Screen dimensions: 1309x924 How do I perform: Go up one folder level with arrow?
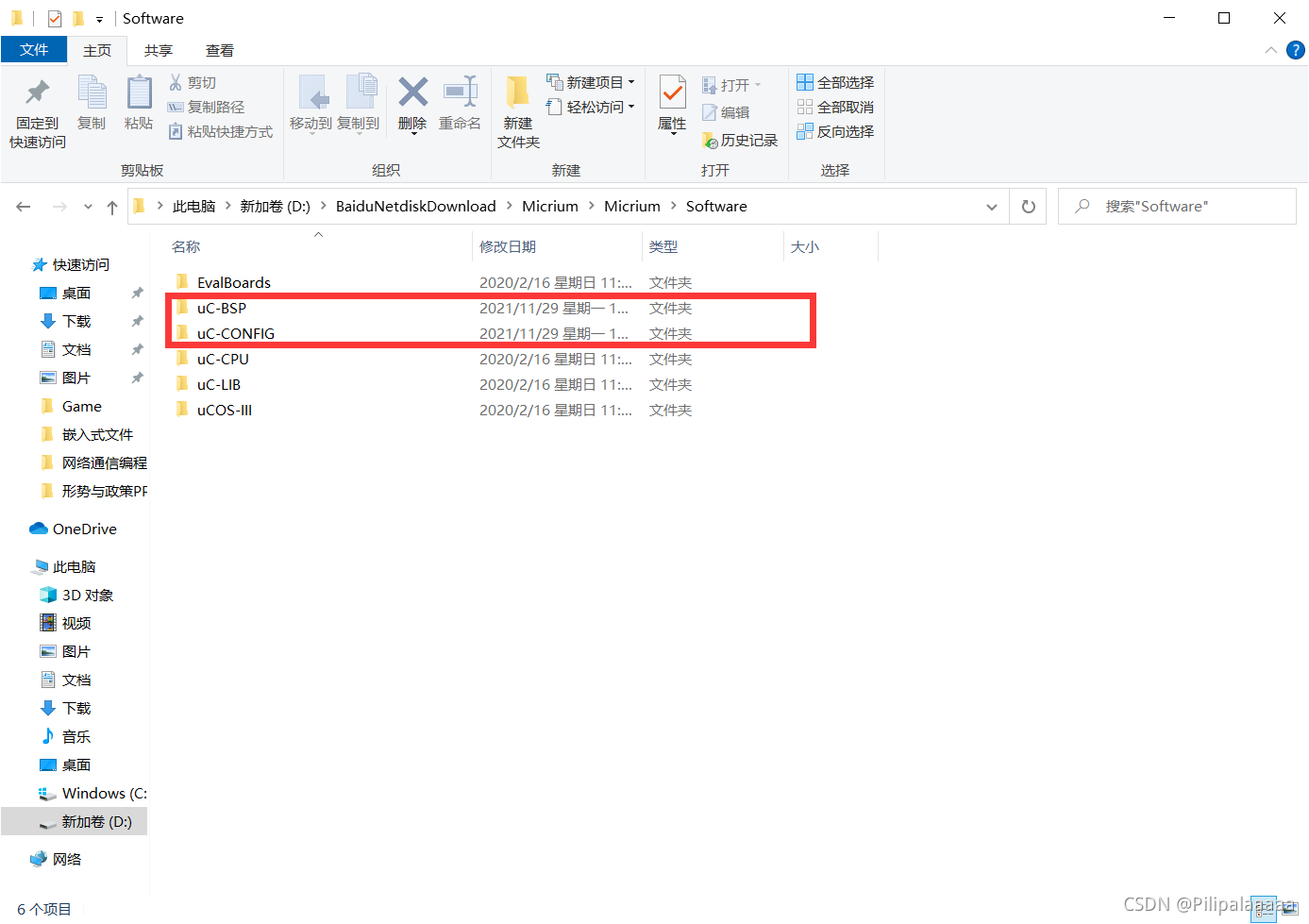[112, 207]
